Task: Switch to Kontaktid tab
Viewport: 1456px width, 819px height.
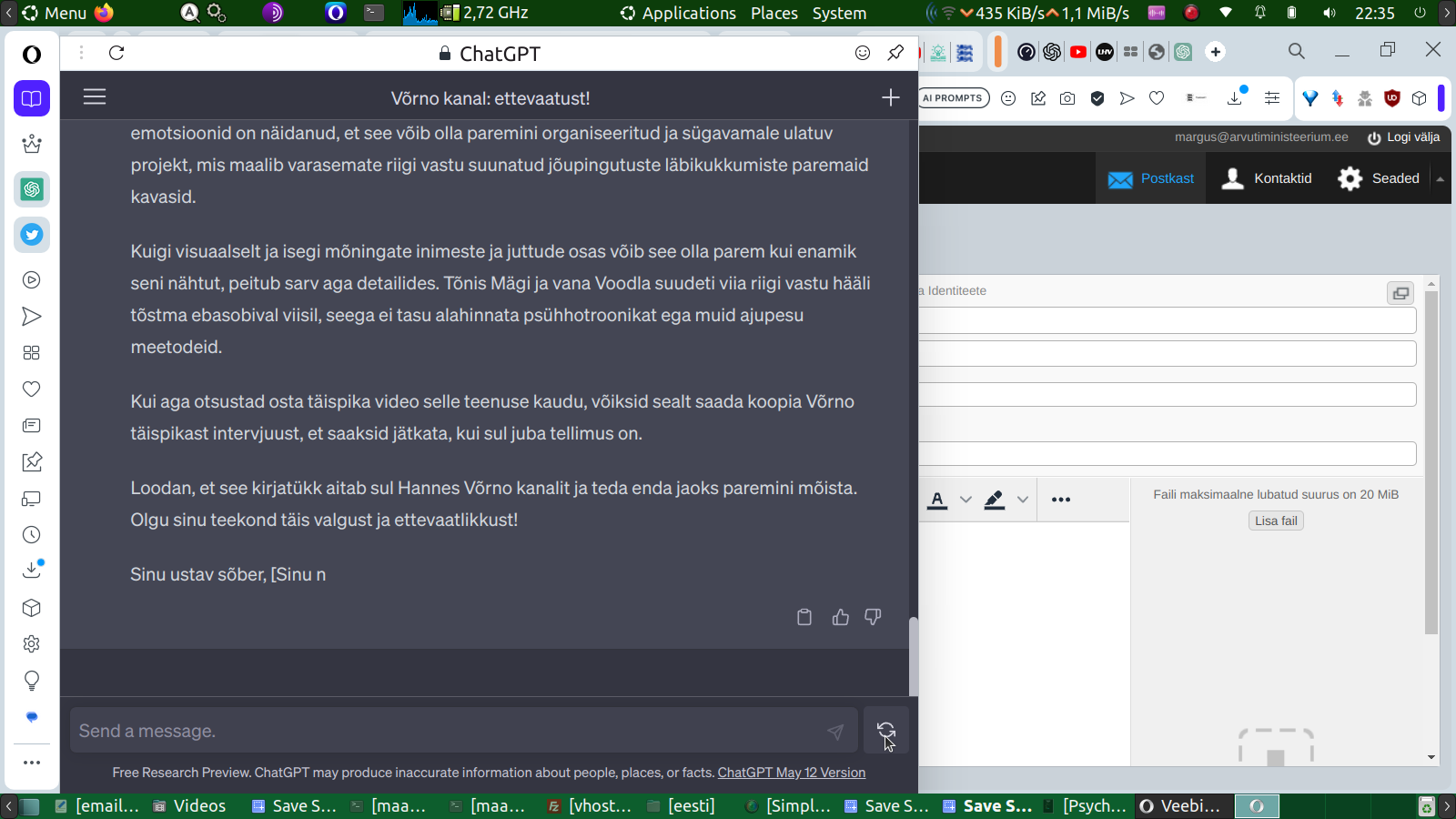Action: (x=1266, y=178)
